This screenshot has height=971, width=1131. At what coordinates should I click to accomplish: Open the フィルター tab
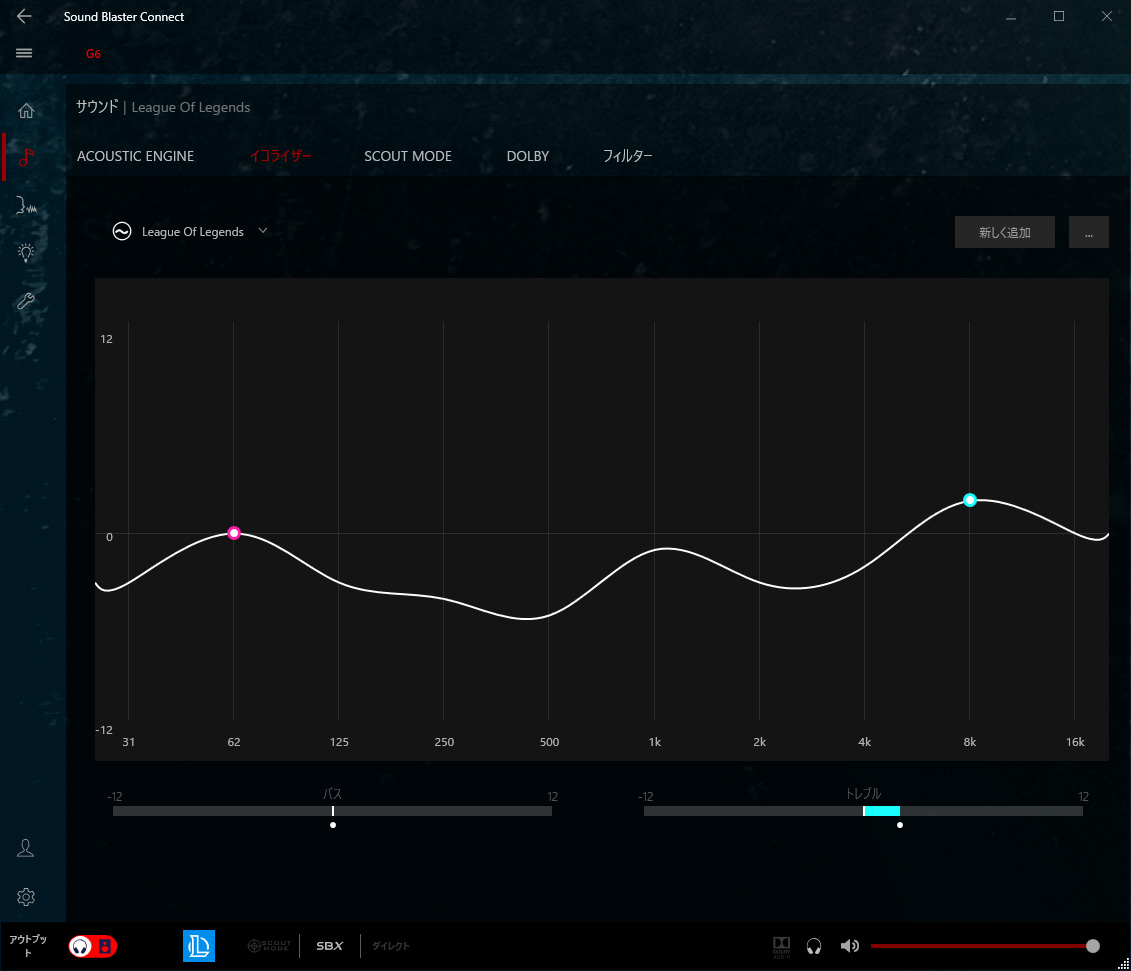[627, 156]
